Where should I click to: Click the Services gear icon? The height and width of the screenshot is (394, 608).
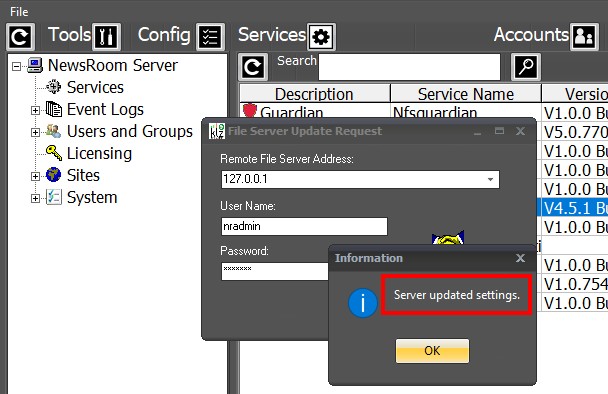pyautogui.click(x=321, y=37)
